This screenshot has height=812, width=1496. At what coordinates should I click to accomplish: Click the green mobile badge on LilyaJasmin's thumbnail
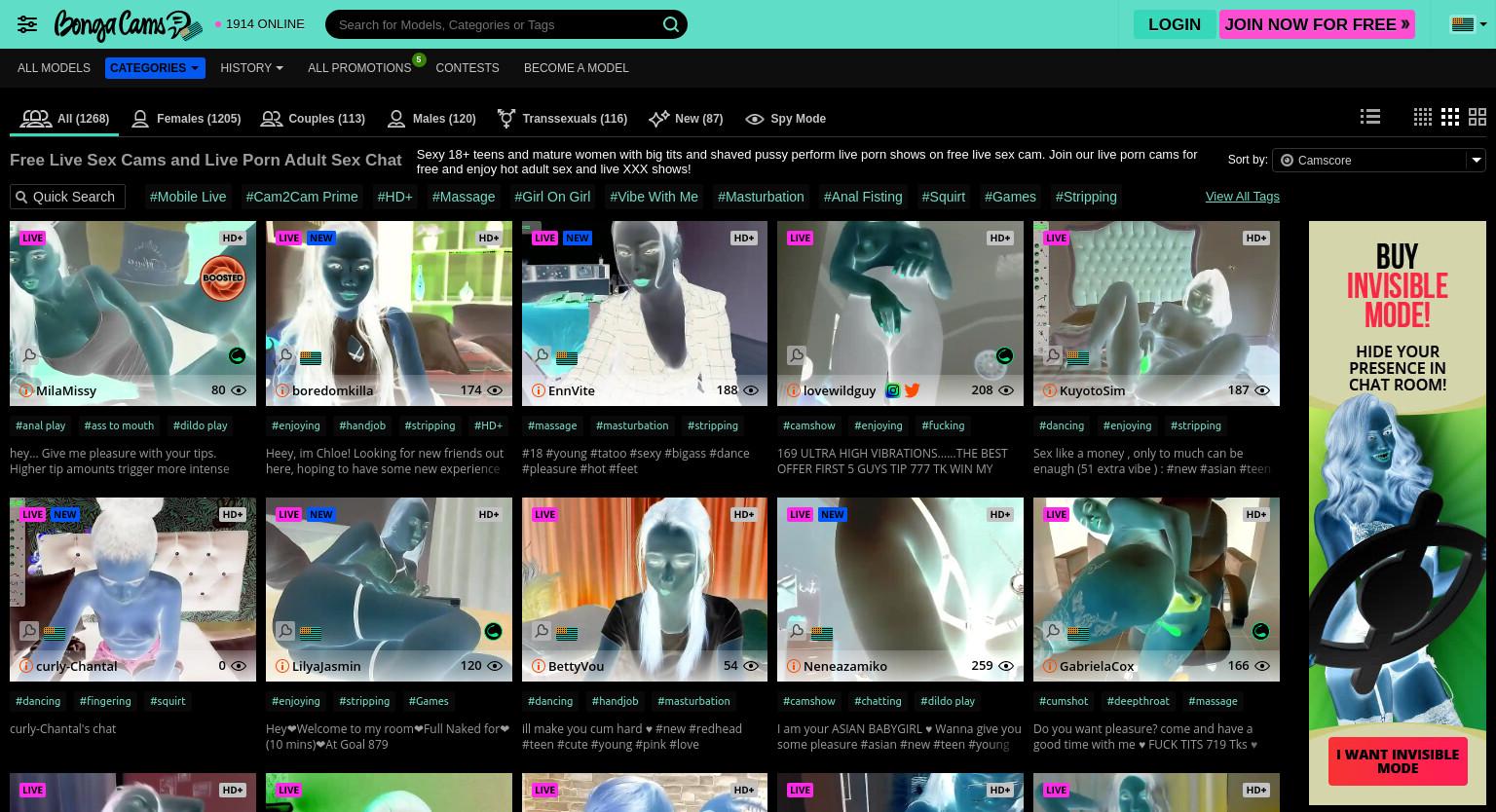pos(493,632)
